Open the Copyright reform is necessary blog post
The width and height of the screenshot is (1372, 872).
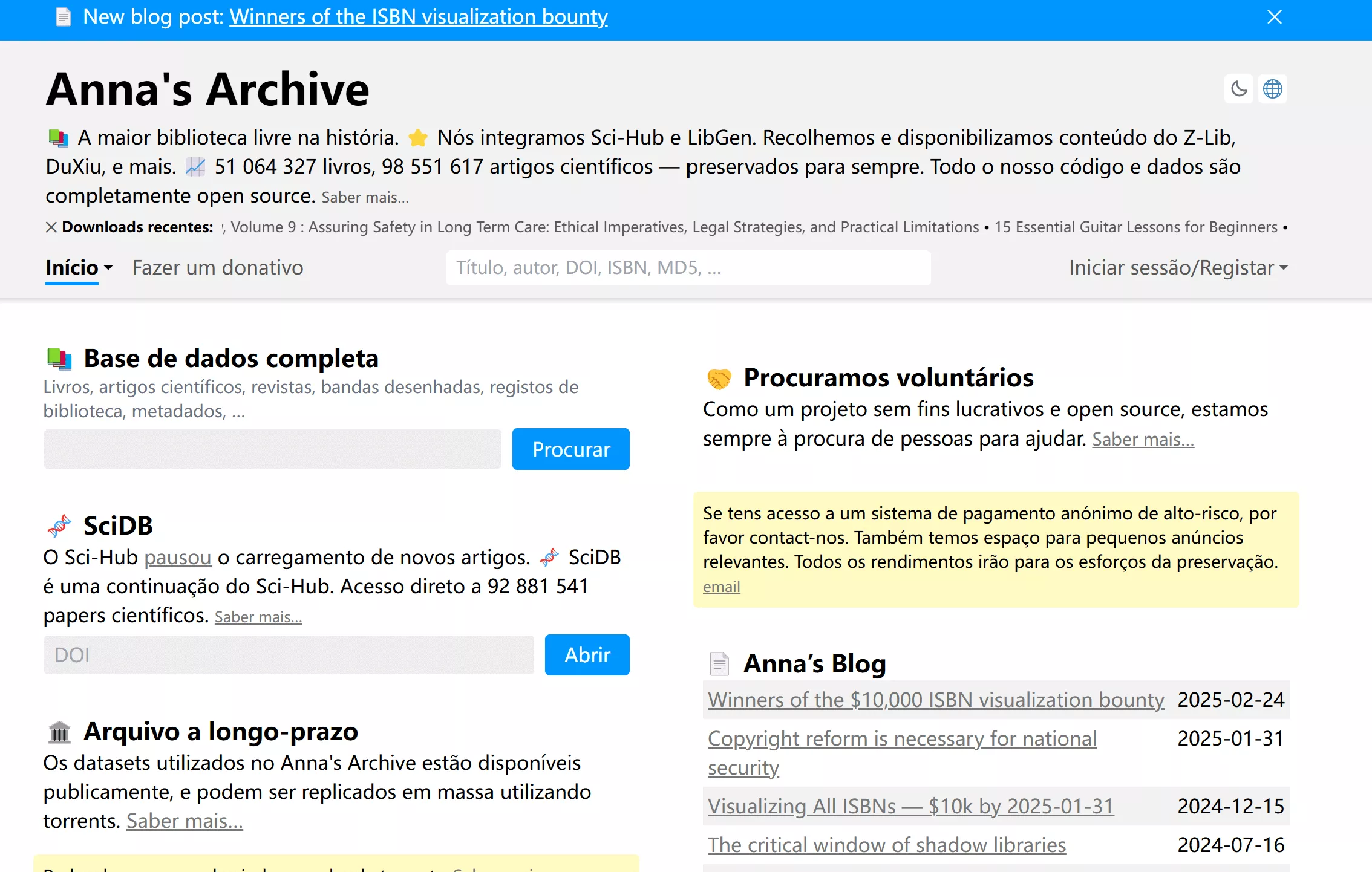pyautogui.click(x=901, y=739)
